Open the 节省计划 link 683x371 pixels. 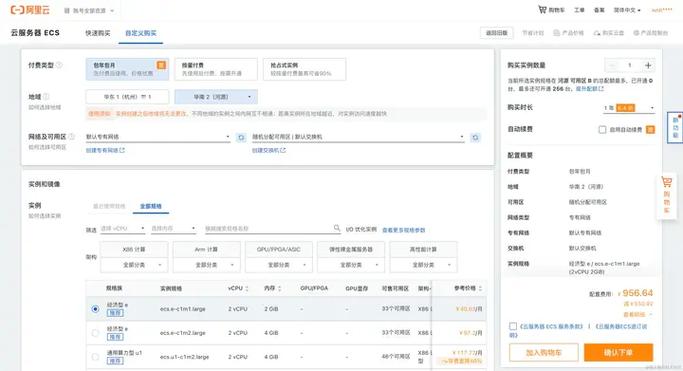click(533, 33)
